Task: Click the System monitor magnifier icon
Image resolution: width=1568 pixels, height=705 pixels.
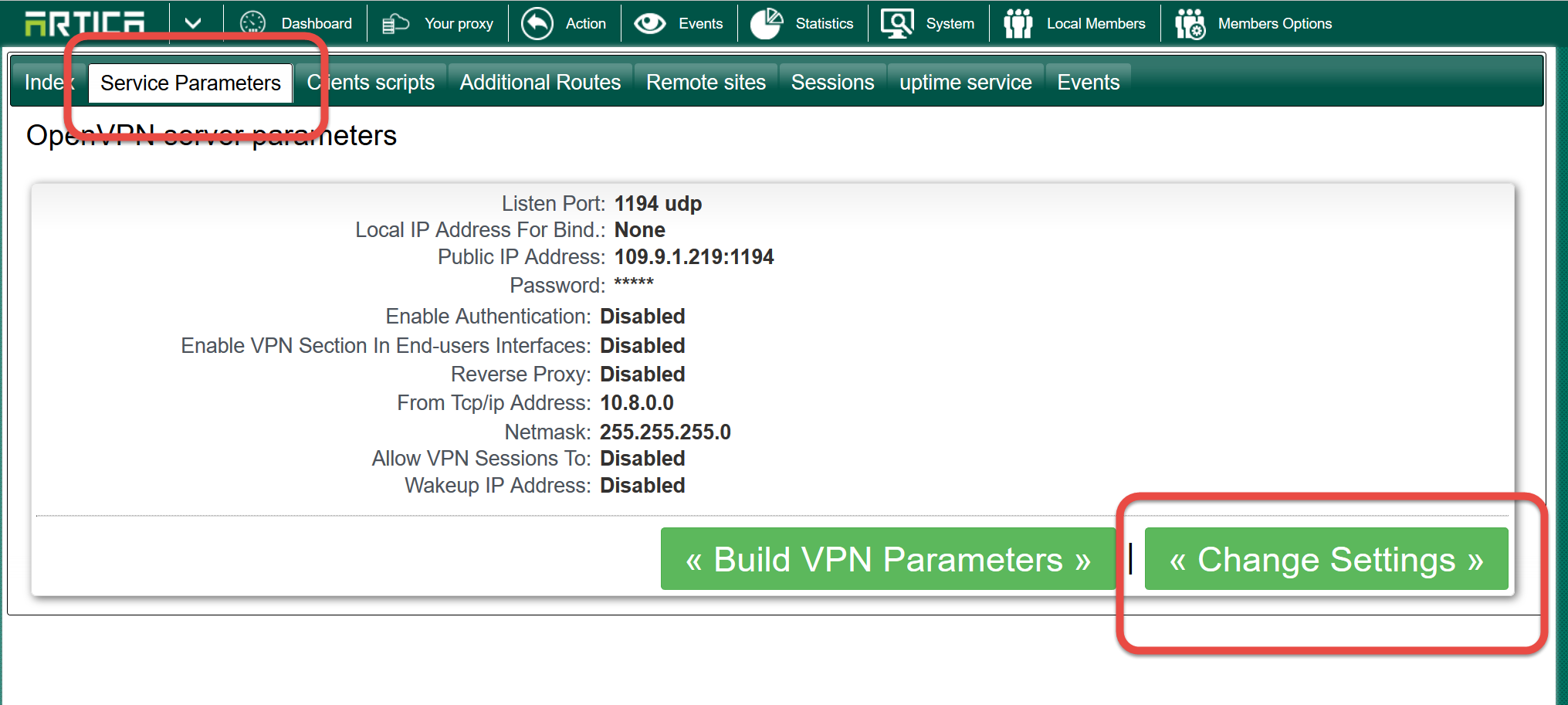Action: [x=897, y=23]
